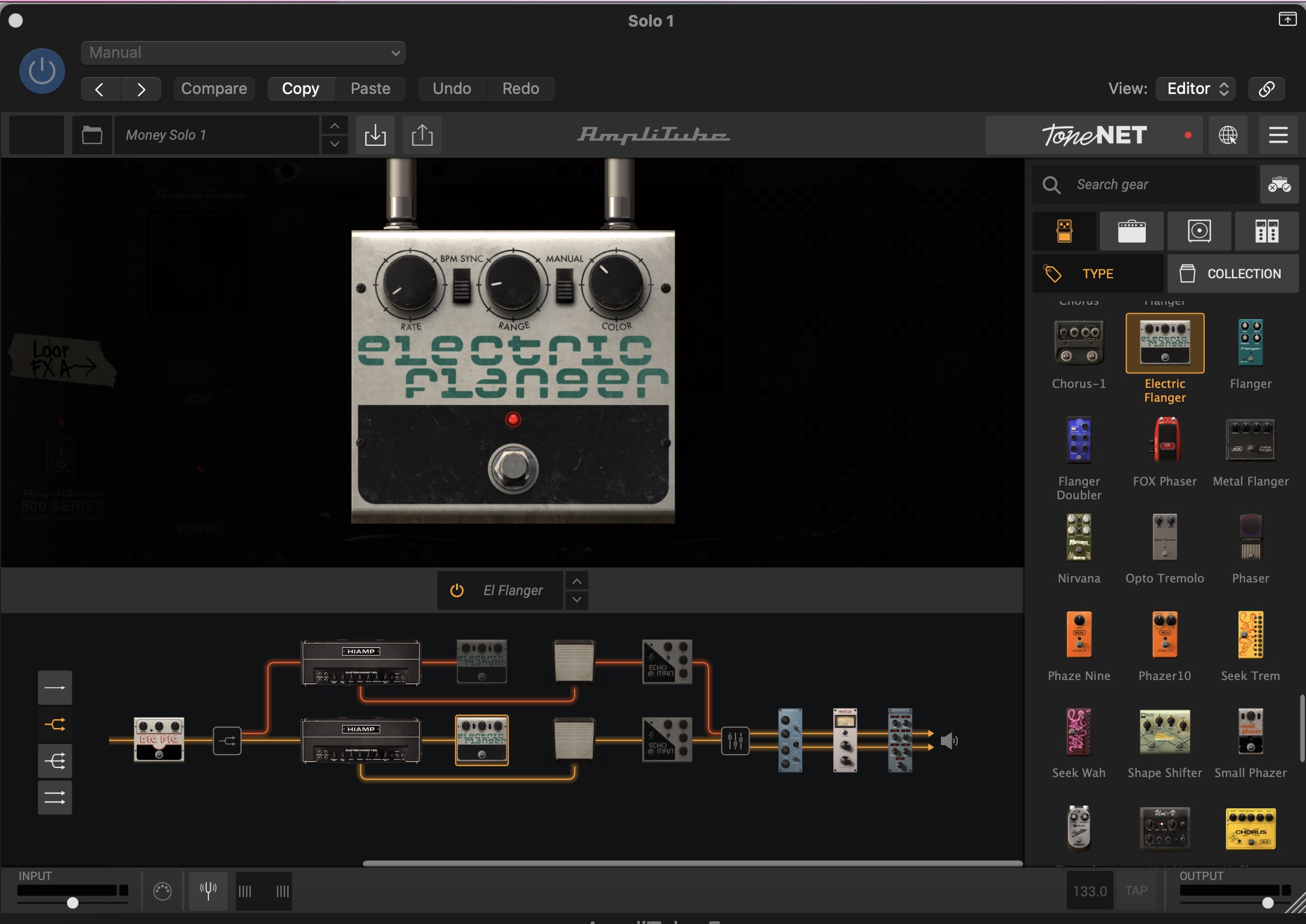Screen dimensions: 1306x924
Task: Select the stomp pedal gear category tab
Action: pyautogui.click(x=1064, y=231)
